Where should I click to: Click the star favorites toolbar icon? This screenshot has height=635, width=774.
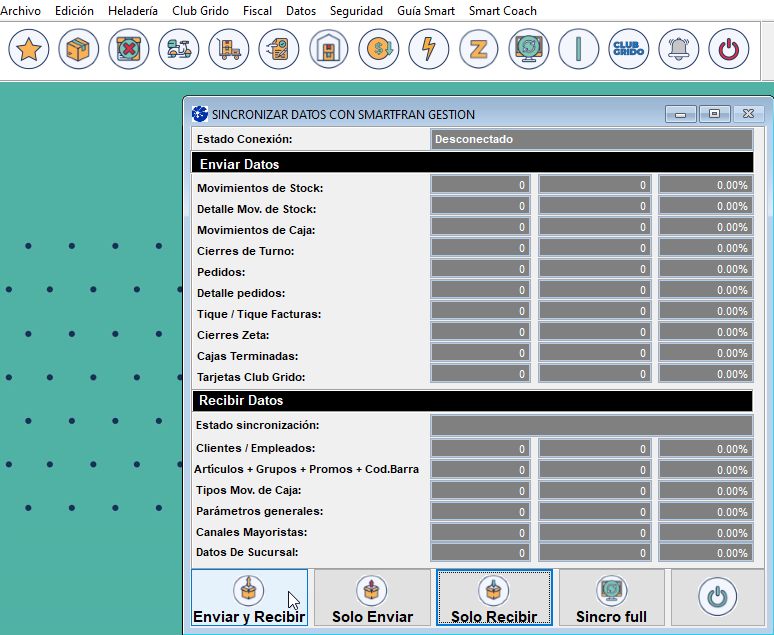click(x=29, y=49)
